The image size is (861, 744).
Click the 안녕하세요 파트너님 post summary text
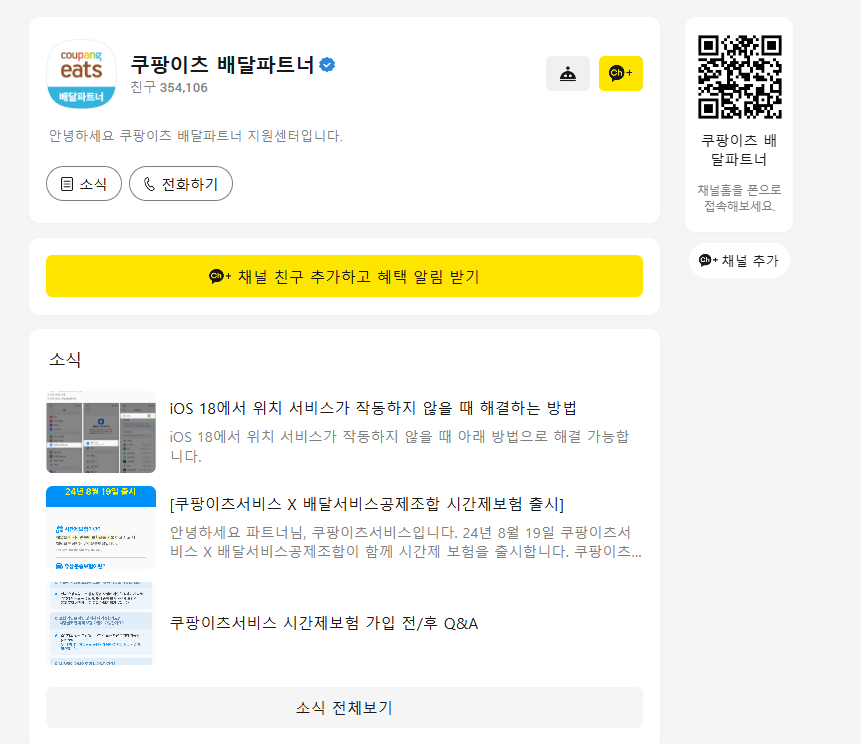[405, 541]
